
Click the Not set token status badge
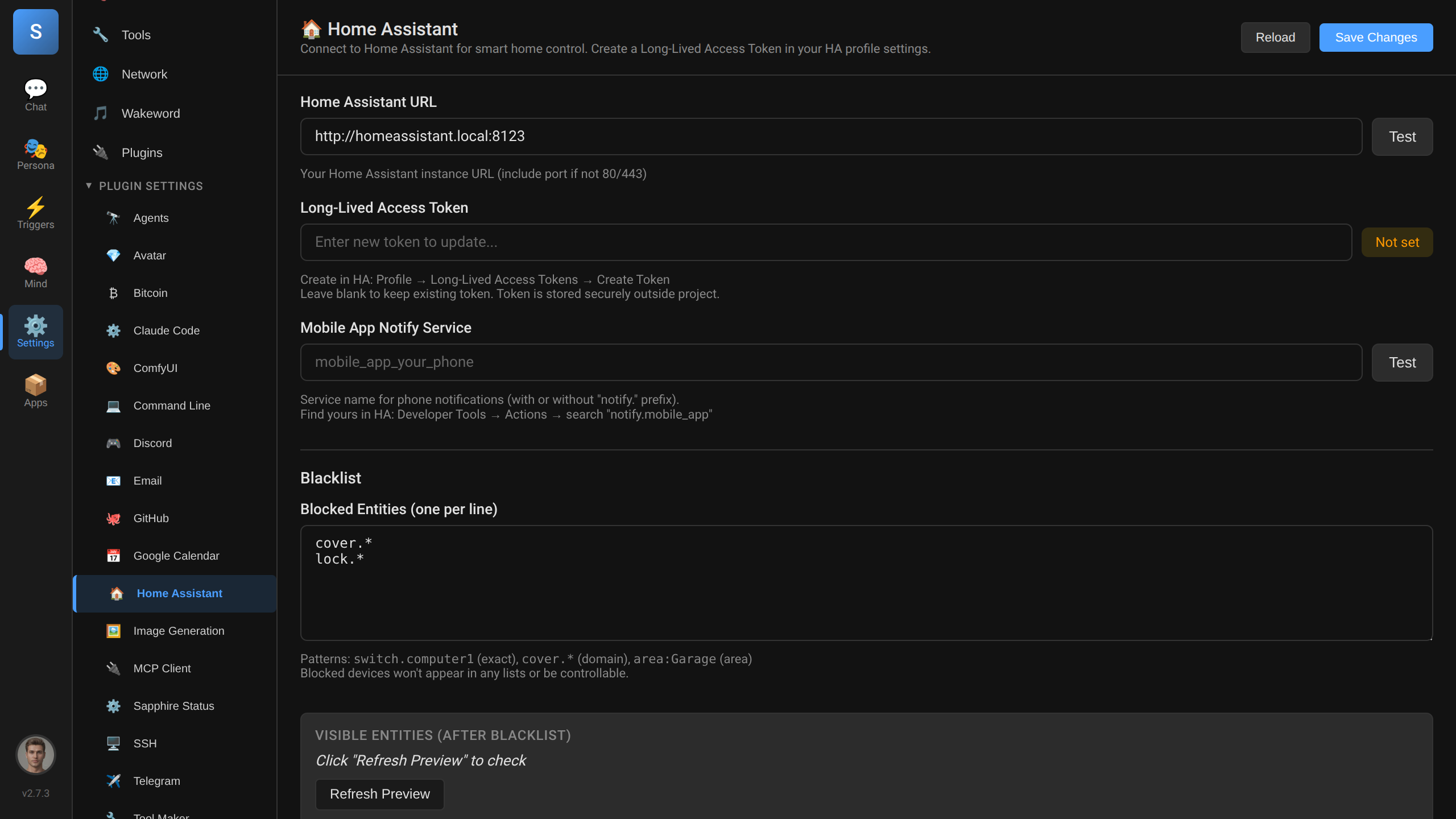[1397, 242]
